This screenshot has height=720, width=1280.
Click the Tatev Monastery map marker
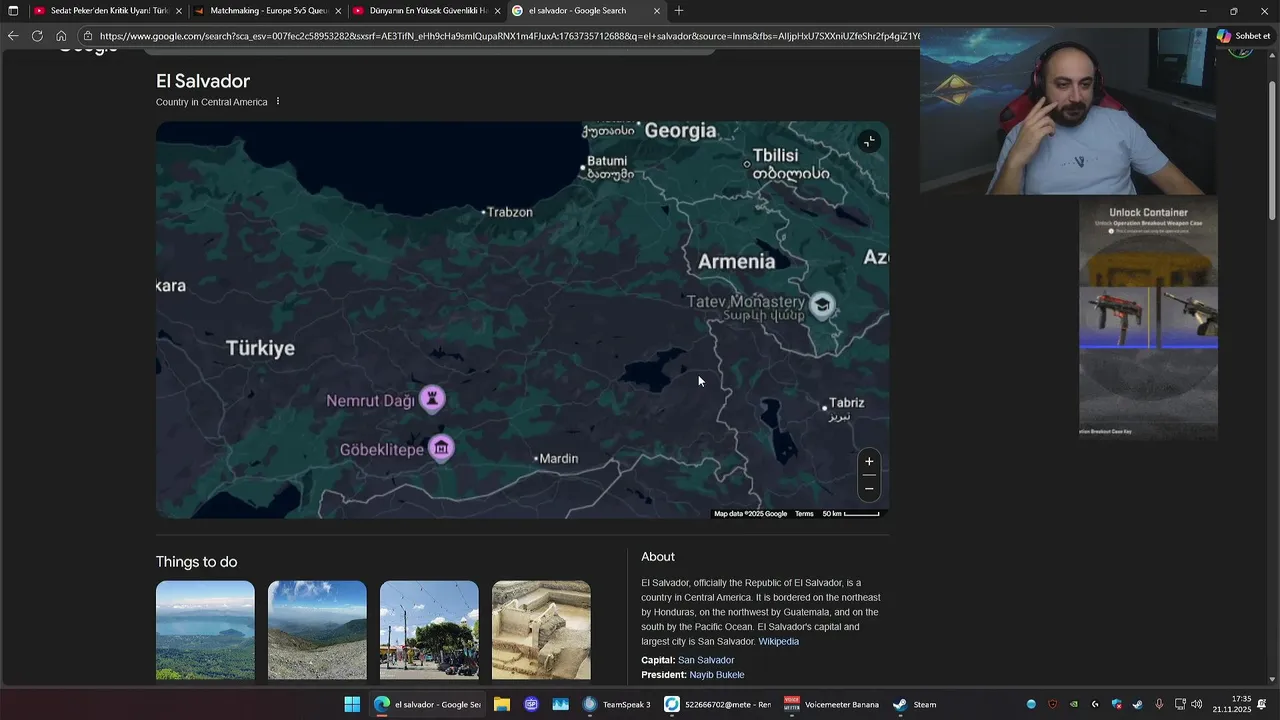click(x=822, y=306)
